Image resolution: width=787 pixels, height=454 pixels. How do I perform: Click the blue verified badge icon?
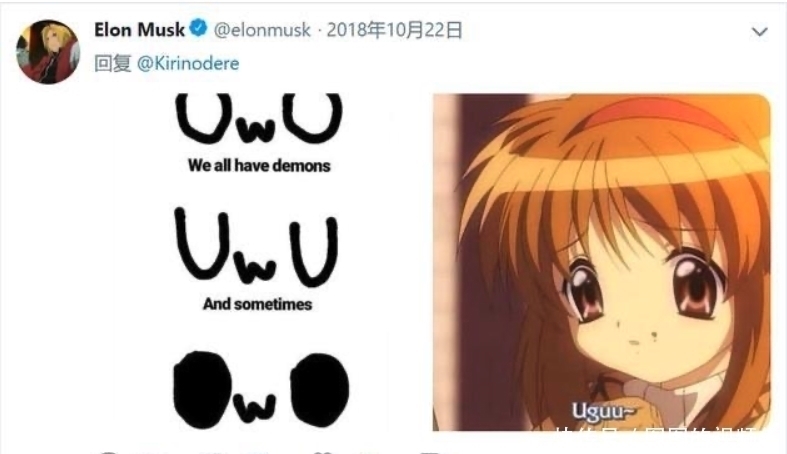pos(199,29)
